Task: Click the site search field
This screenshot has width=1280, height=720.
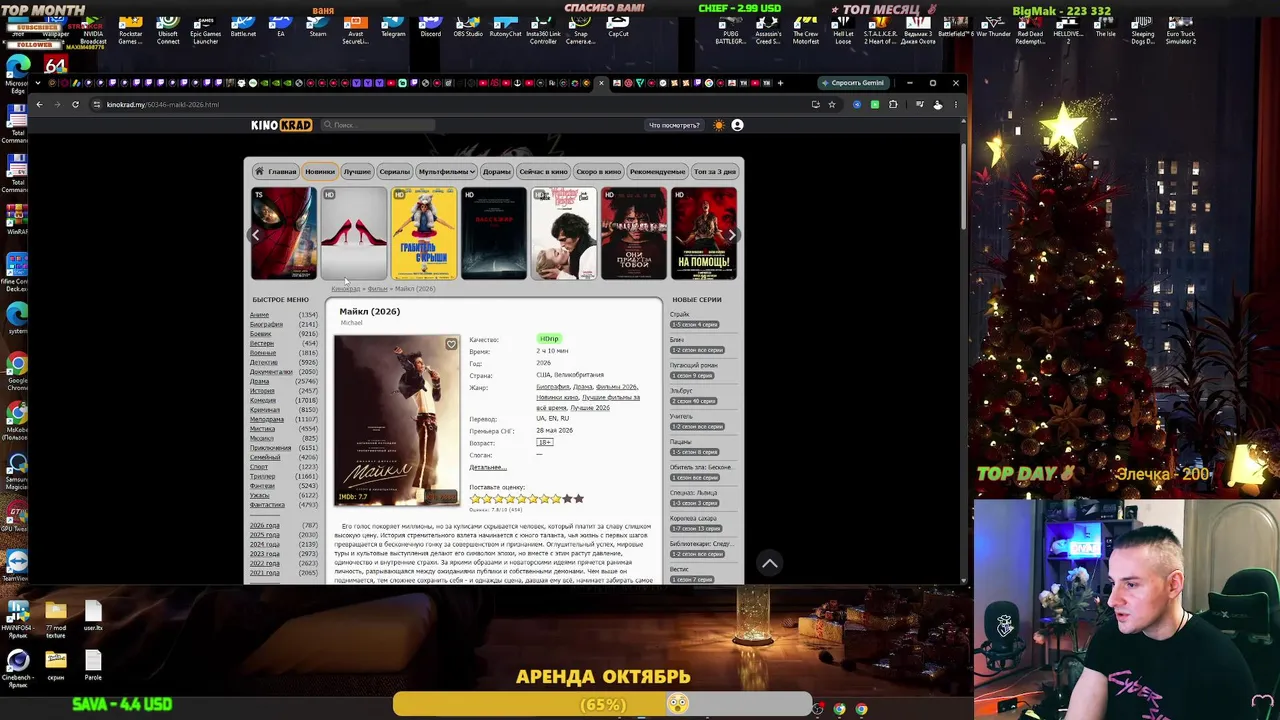Action: pos(380,125)
